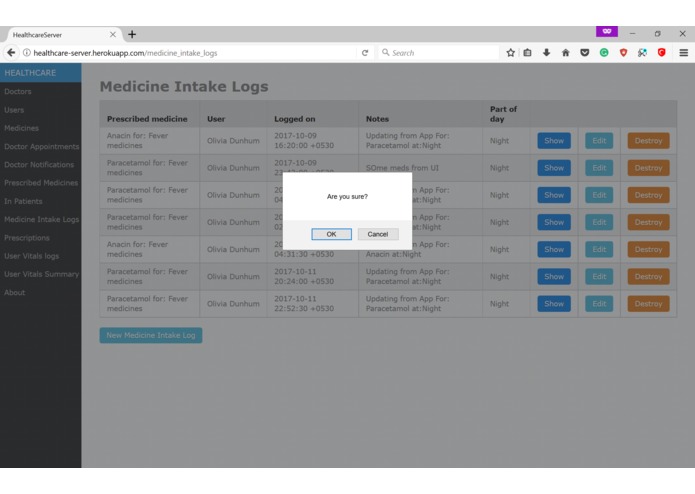Edit the 16:20:00 Anacin log
Screen dimensions: 695x494
pos(599,140)
